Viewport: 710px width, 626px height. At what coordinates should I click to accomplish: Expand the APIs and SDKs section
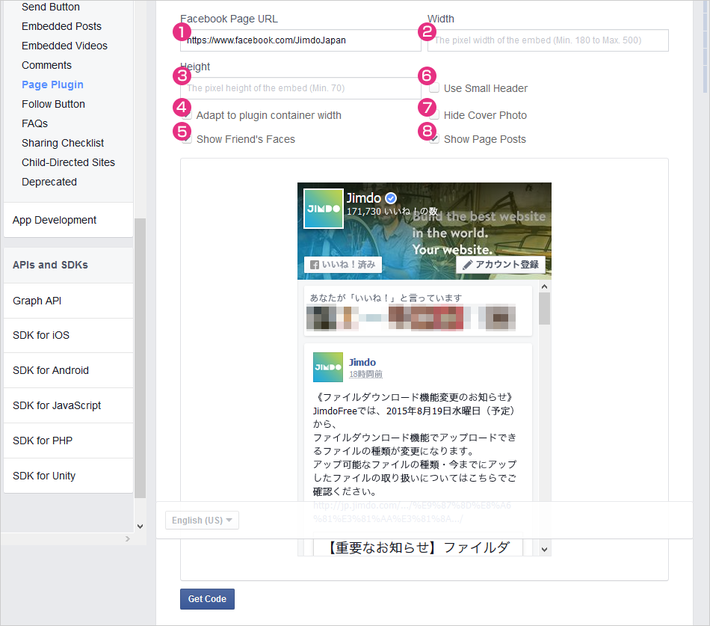[68, 265]
